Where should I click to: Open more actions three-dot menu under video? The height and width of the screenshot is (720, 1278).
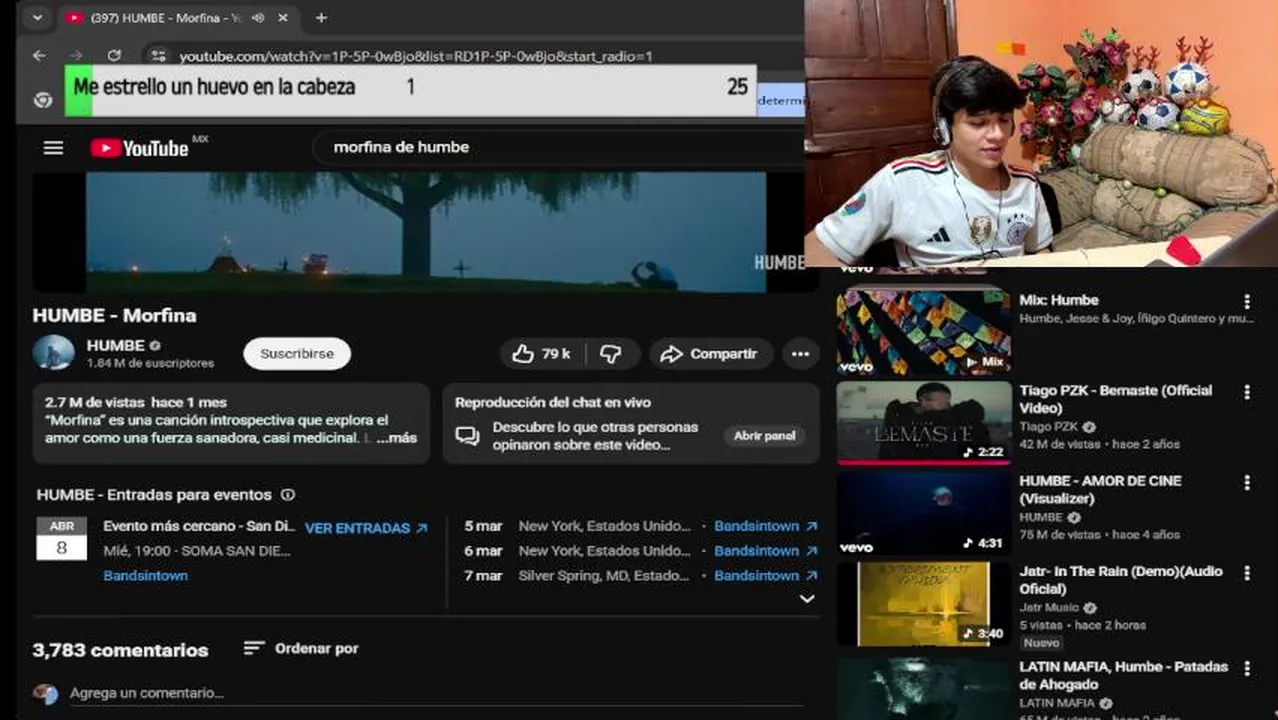click(800, 354)
